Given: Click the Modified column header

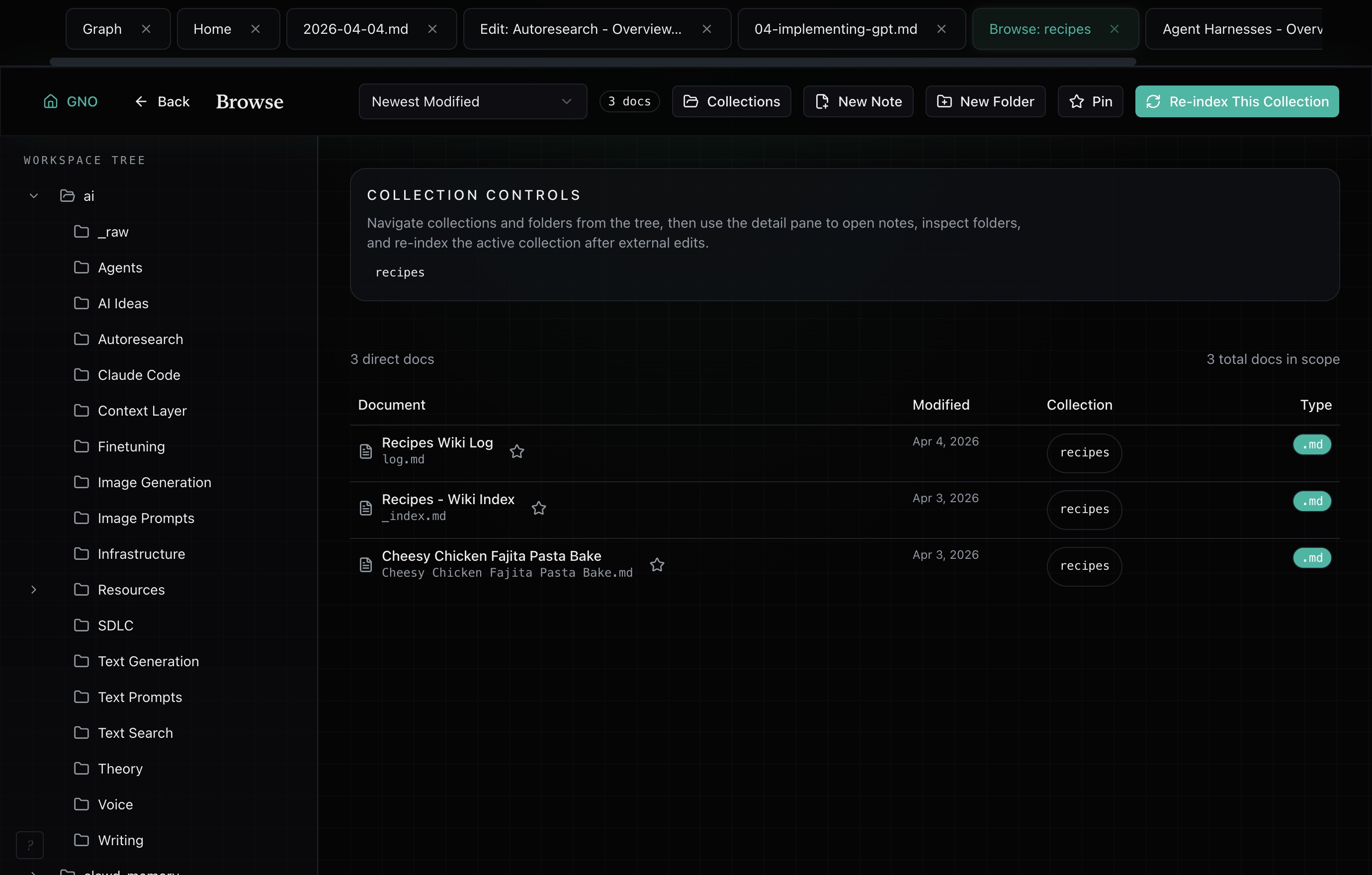Looking at the screenshot, I should (941, 405).
